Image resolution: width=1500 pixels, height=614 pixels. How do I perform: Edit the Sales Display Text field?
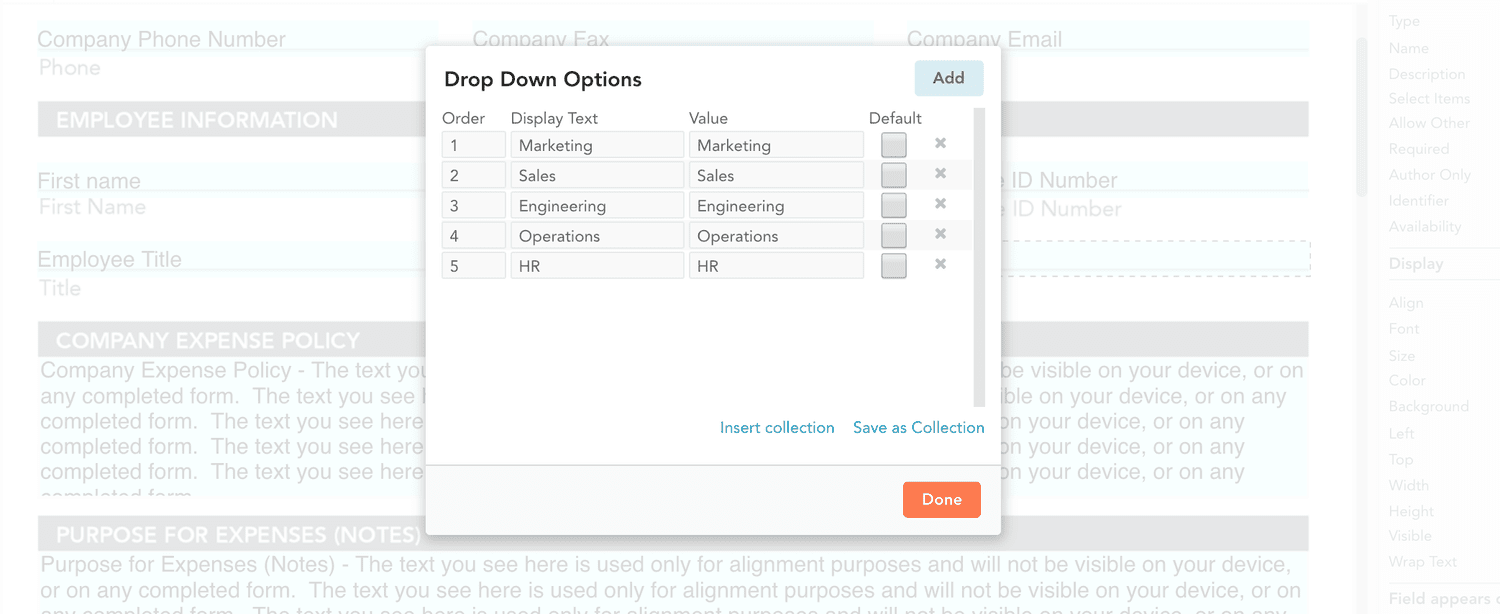tap(597, 174)
